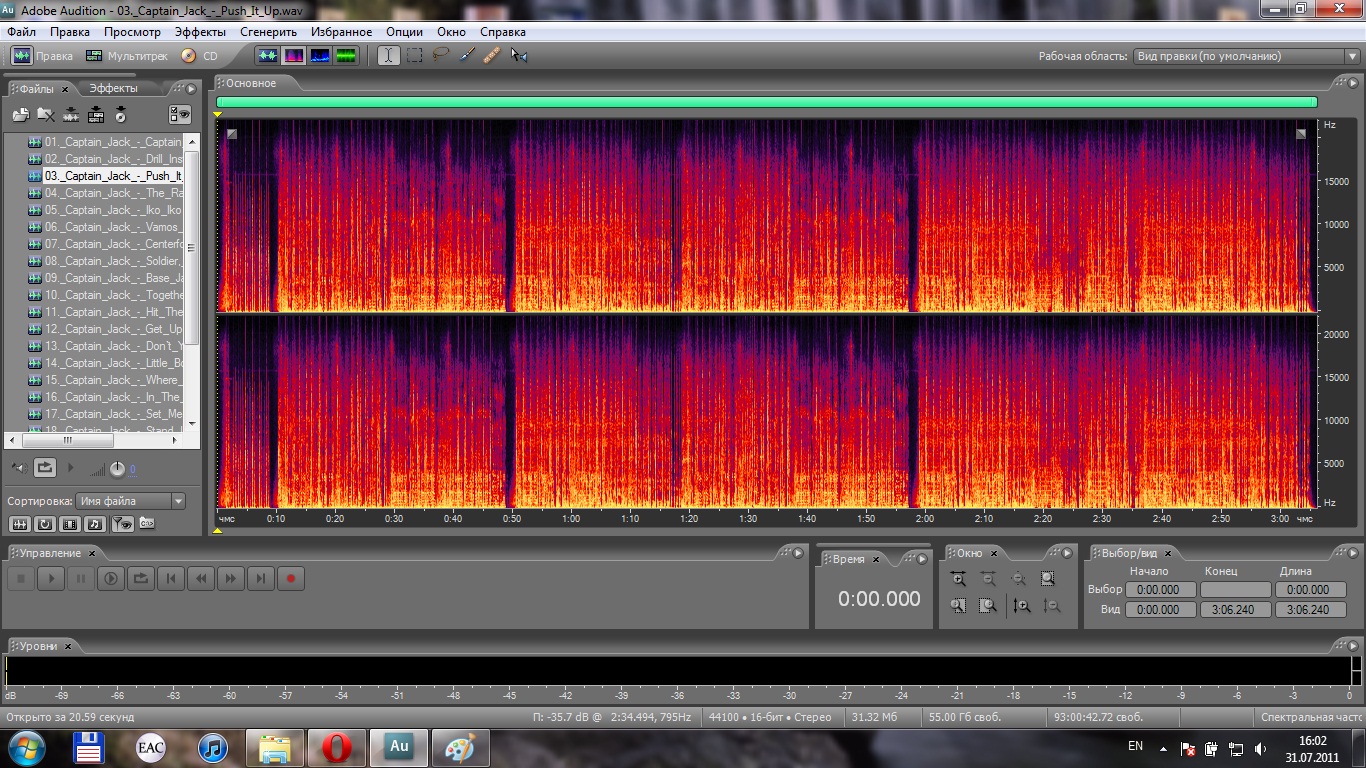The image size is (1366, 768).
Task: Select the Spot Healing Brush tool
Action: pyautogui.click(x=492, y=56)
